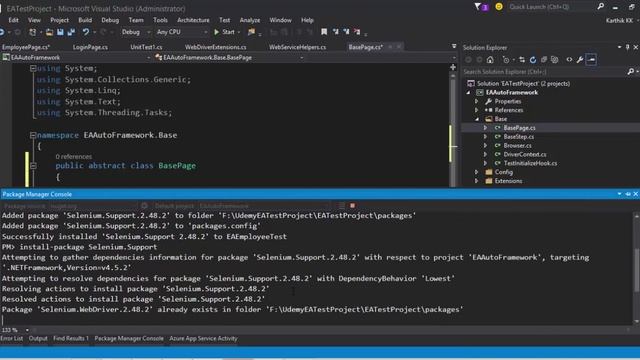Toggle a bookmark with the bookmark icon

[324, 32]
